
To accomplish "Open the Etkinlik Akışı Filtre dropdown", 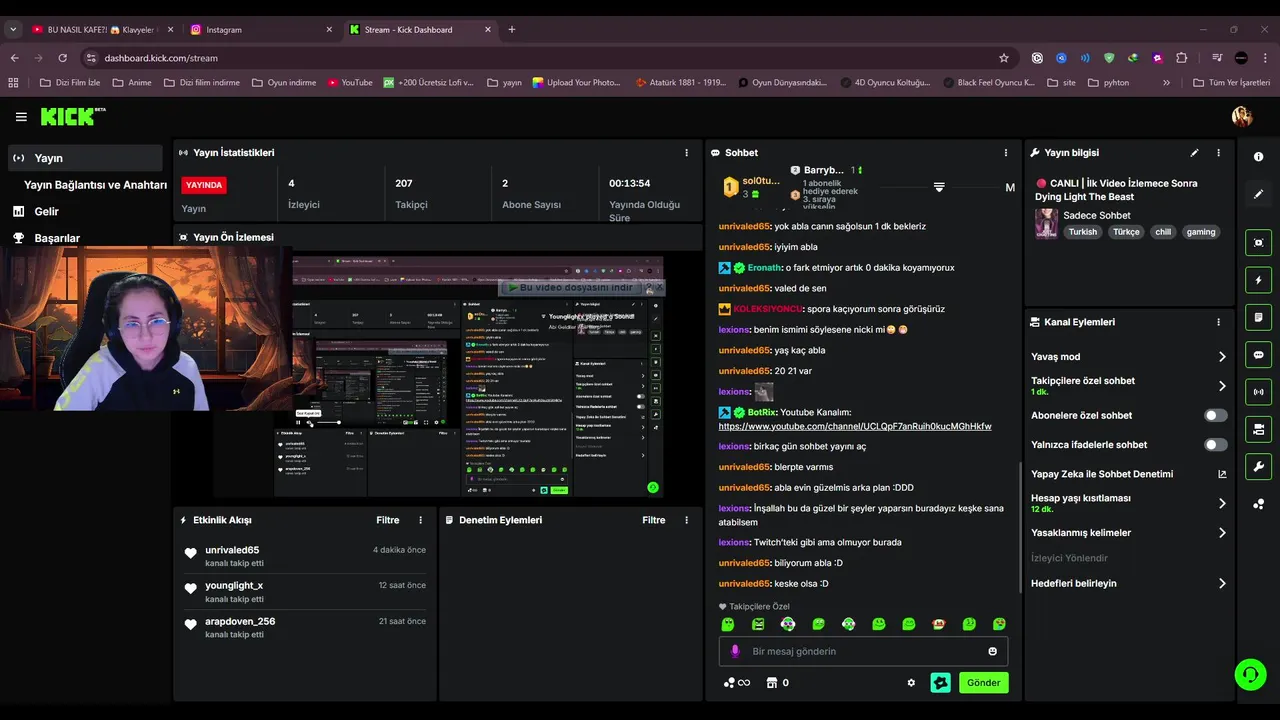I will pos(388,520).
